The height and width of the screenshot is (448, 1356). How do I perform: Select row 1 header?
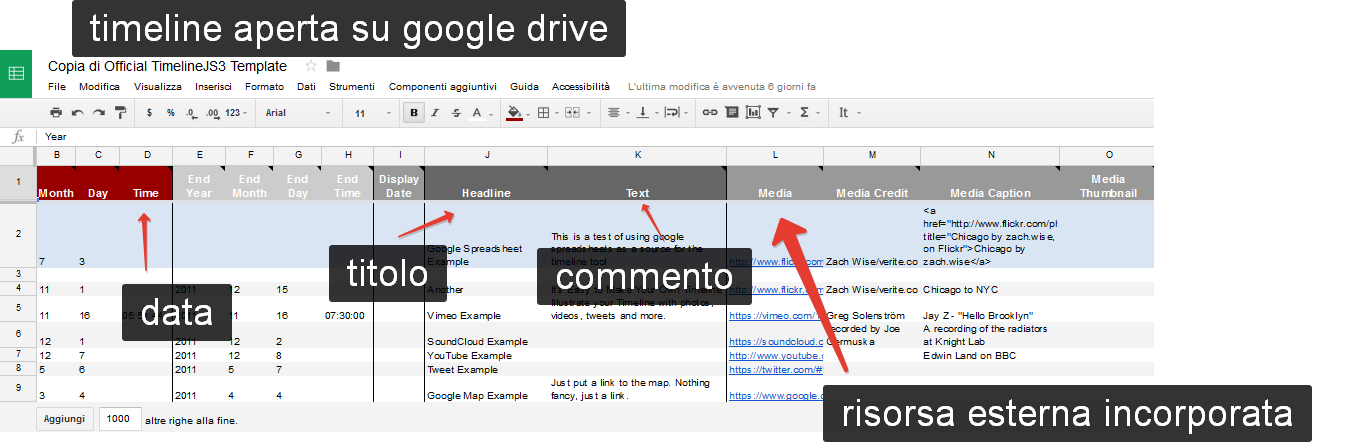pos(19,182)
